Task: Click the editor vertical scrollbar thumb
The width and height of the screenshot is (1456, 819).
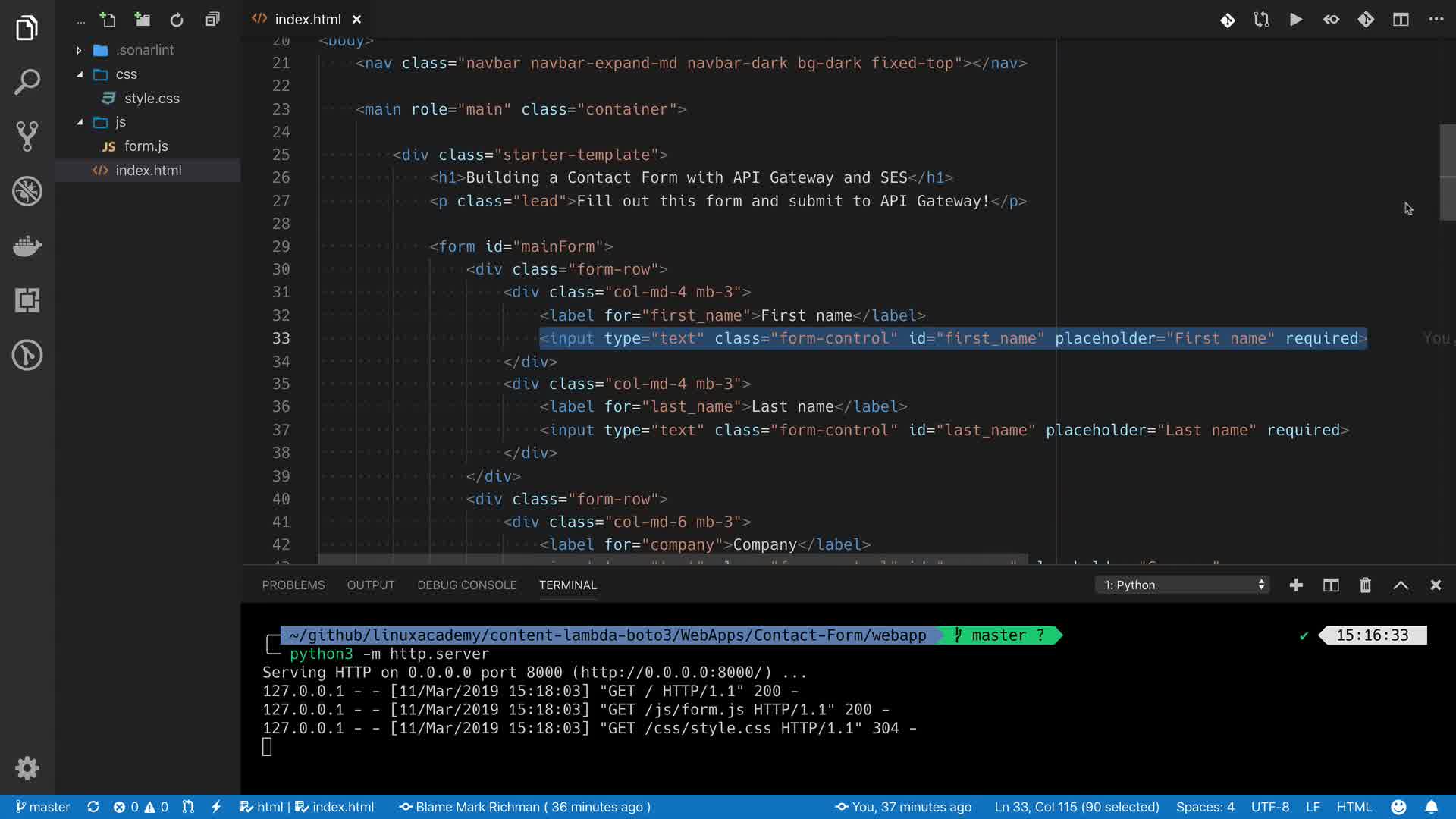Action: [x=1447, y=172]
